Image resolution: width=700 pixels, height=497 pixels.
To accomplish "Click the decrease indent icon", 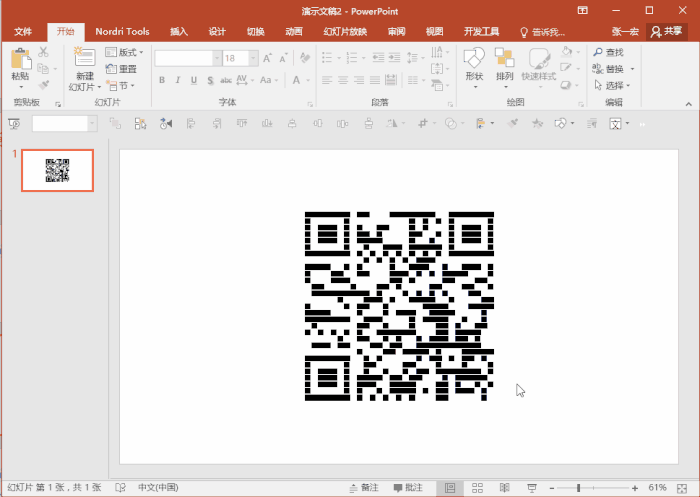I will pos(378,57).
